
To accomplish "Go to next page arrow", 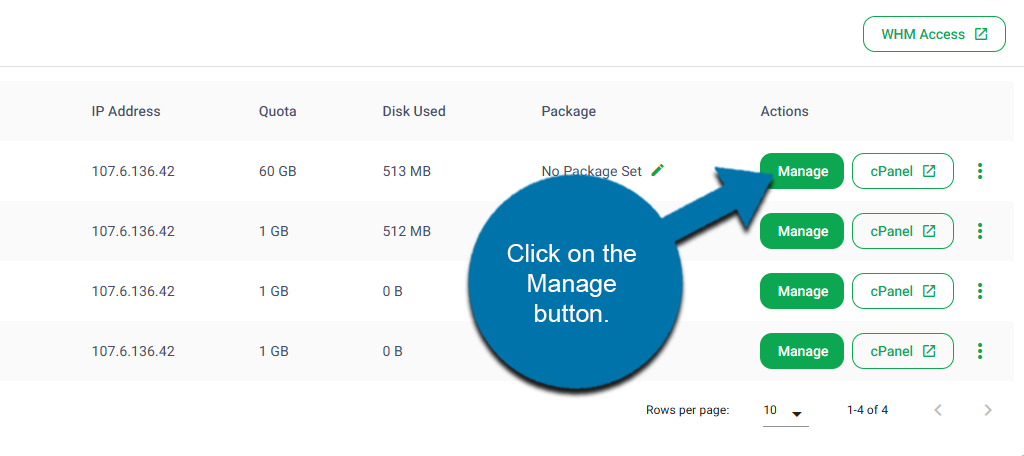I will tap(988, 410).
